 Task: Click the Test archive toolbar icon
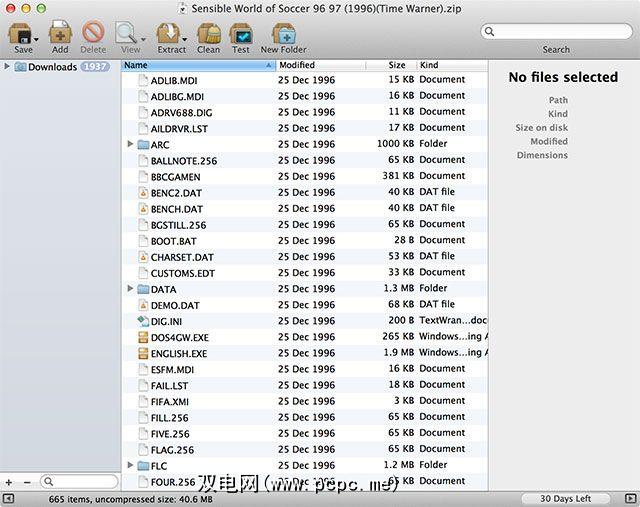tap(241, 33)
